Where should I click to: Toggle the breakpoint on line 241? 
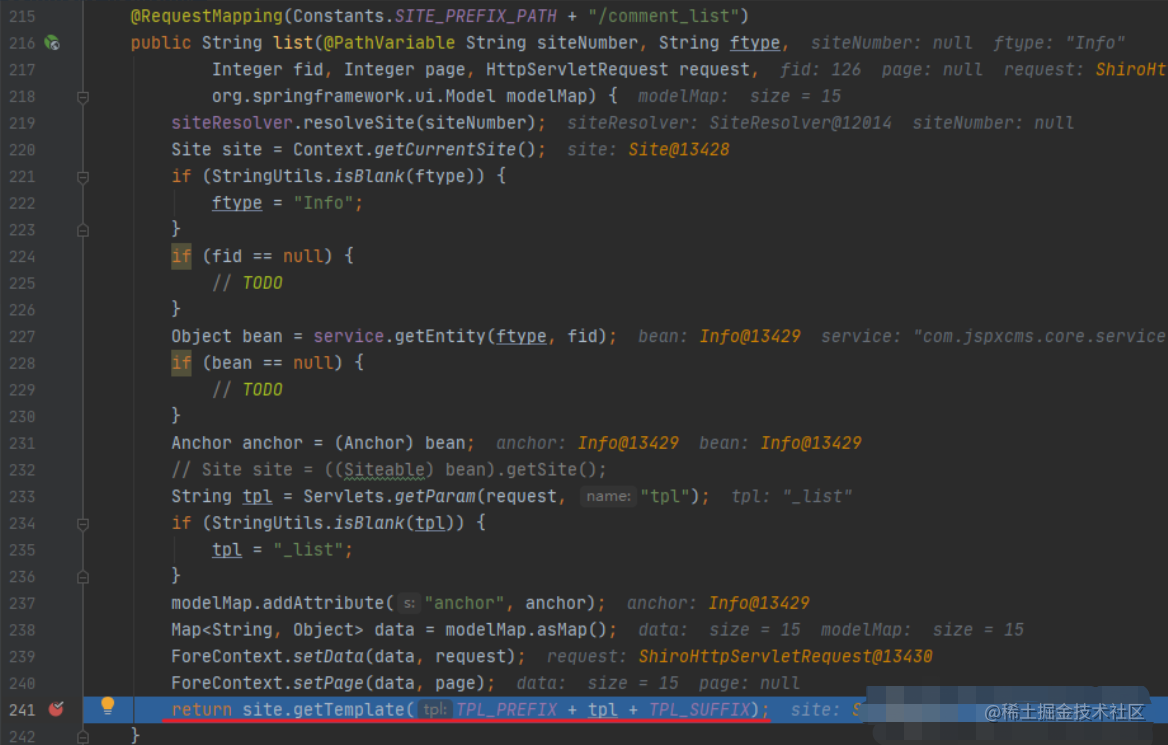coord(56,709)
